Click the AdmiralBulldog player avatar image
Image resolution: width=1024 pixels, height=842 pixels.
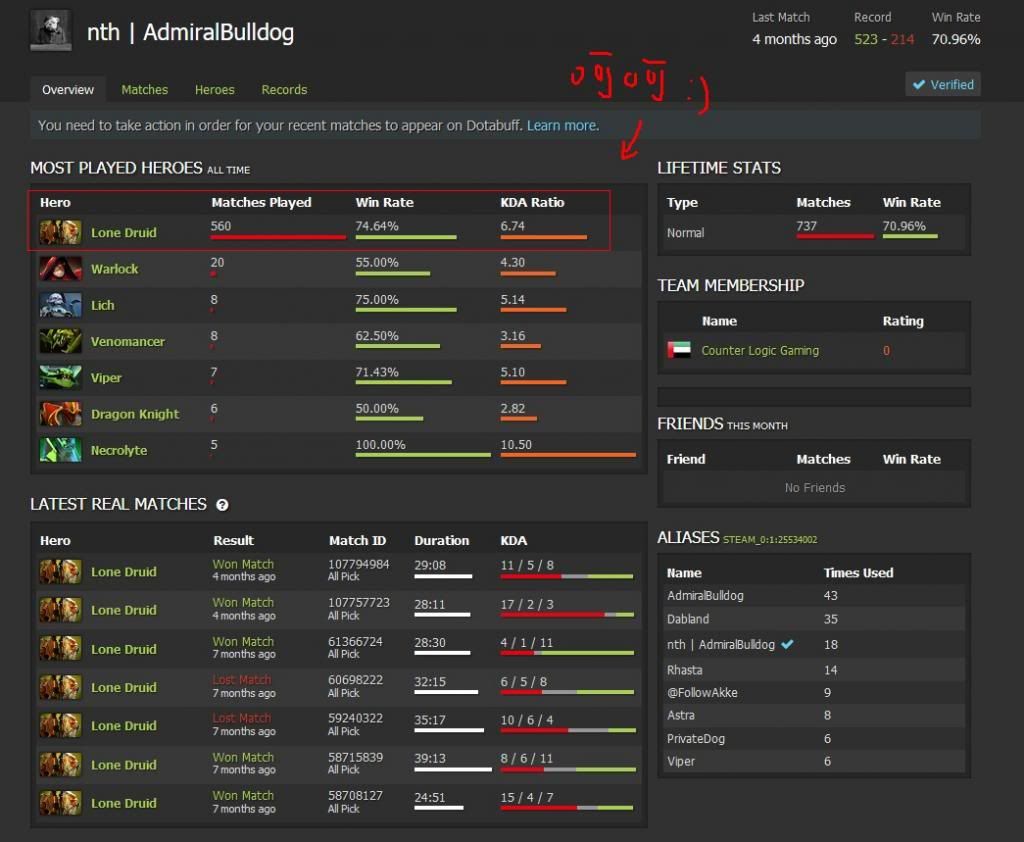coord(51,30)
